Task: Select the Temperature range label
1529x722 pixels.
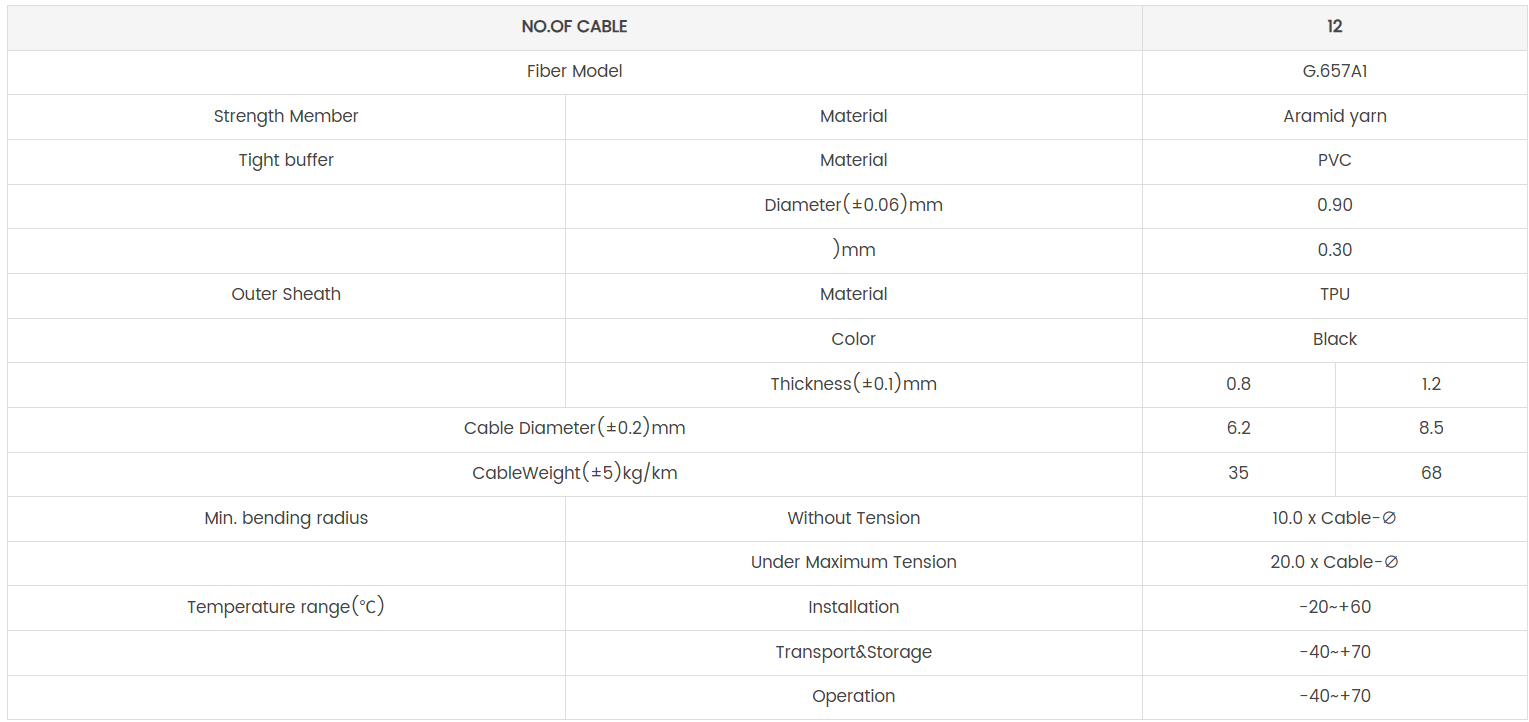Action: [286, 607]
